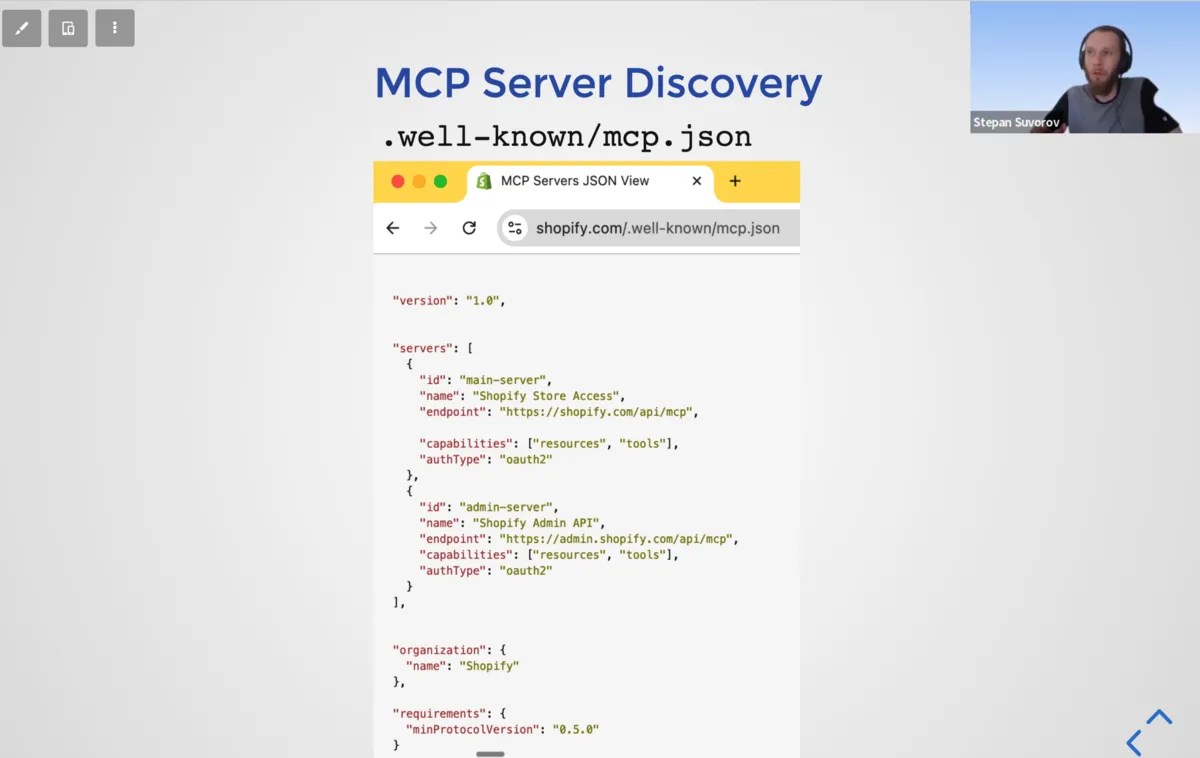Select the MCP Servers JSON View tab

pos(590,182)
